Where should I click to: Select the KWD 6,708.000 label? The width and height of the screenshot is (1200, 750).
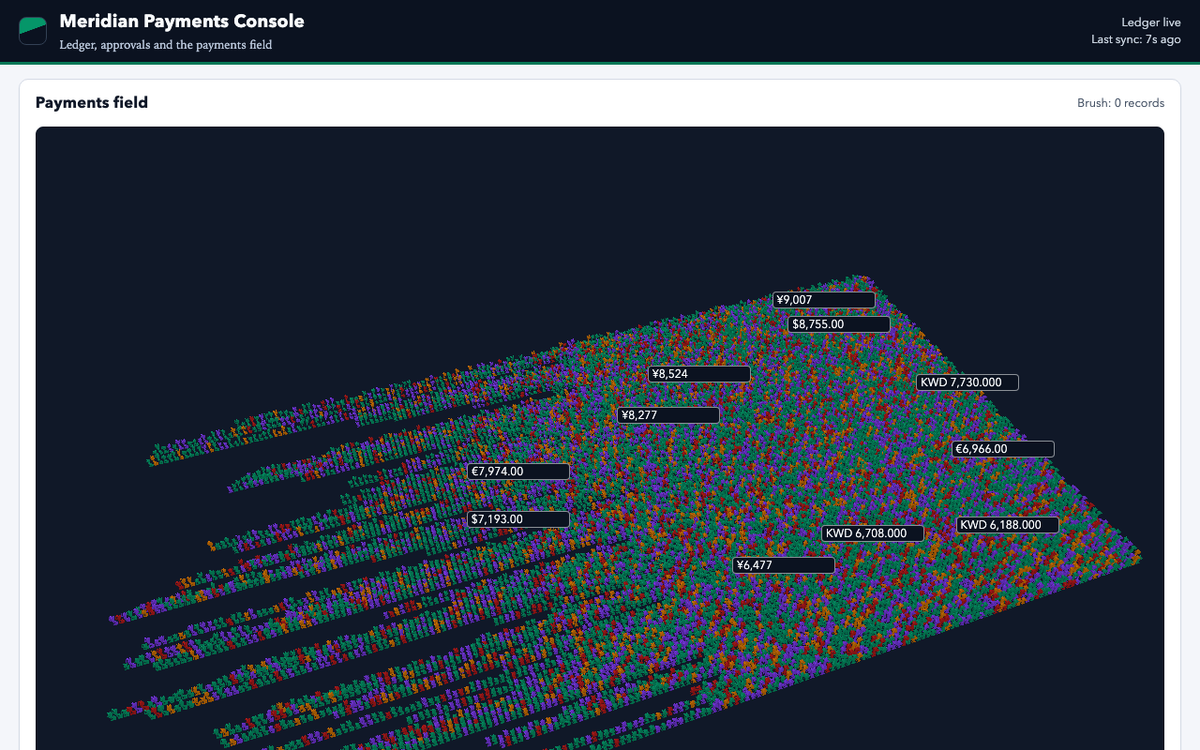[873, 533]
